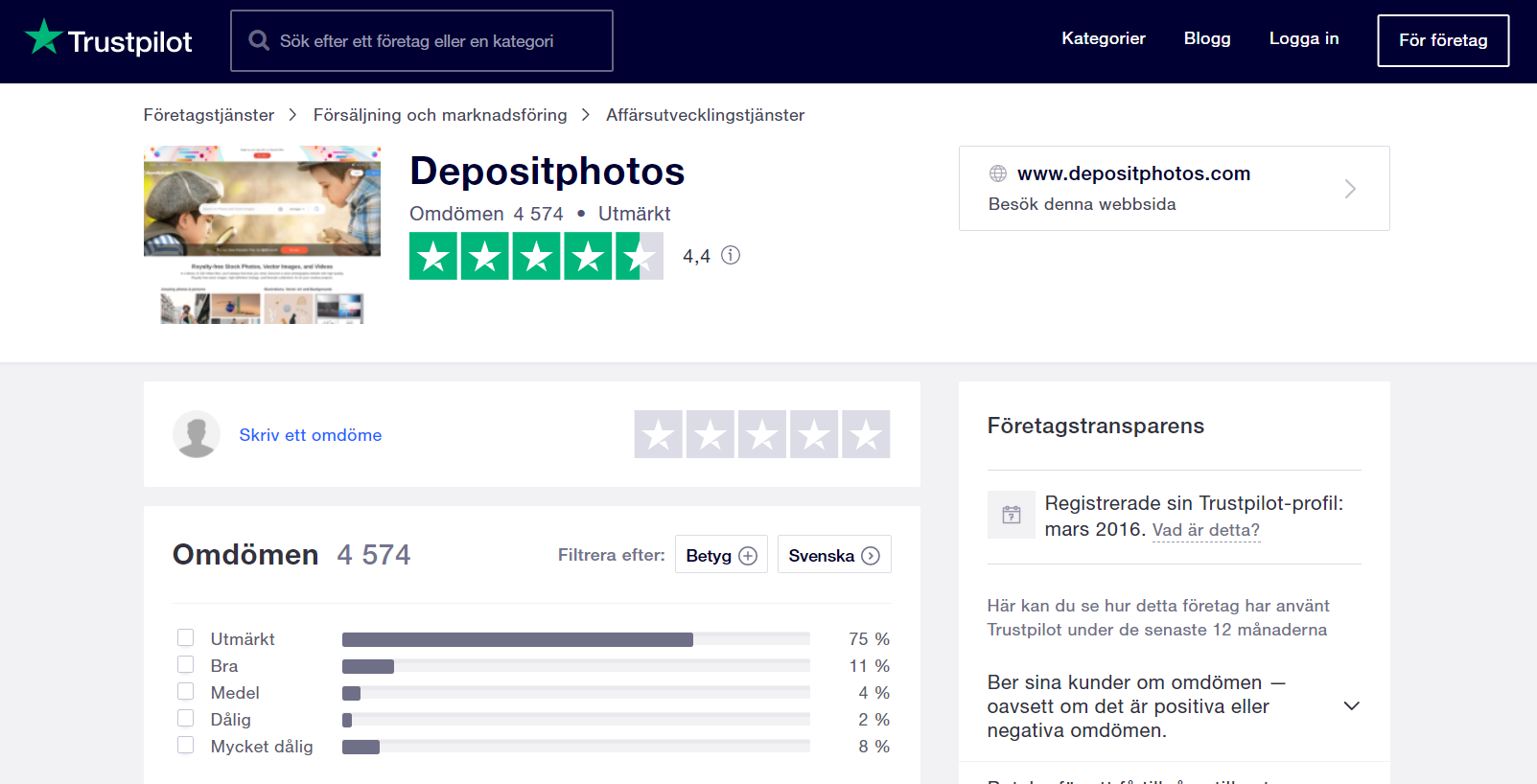Click the Omdömen 4 574 text under Depositphotos
Viewport: 1537px width, 784px height.
(x=486, y=214)
